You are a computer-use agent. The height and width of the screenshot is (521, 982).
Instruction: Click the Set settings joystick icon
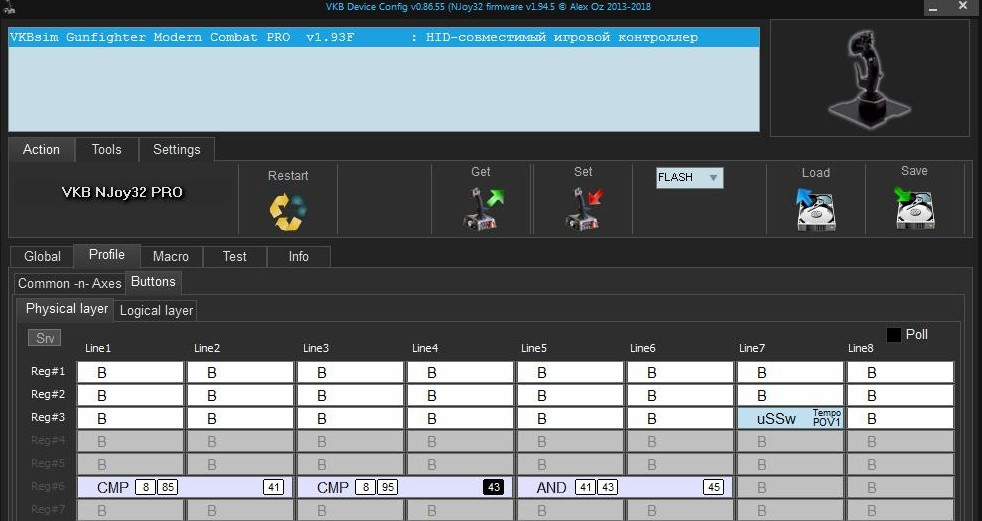click(x=584, y=209)
